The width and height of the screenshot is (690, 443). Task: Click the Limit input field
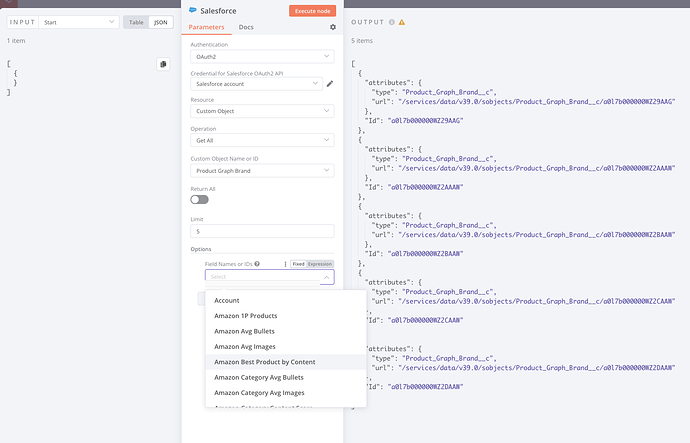coord(262,231)
